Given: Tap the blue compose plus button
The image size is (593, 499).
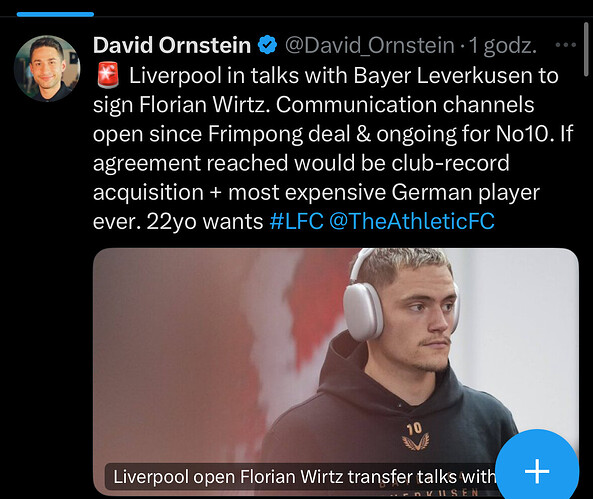Looking at the screenshot, I should [537, 471].
